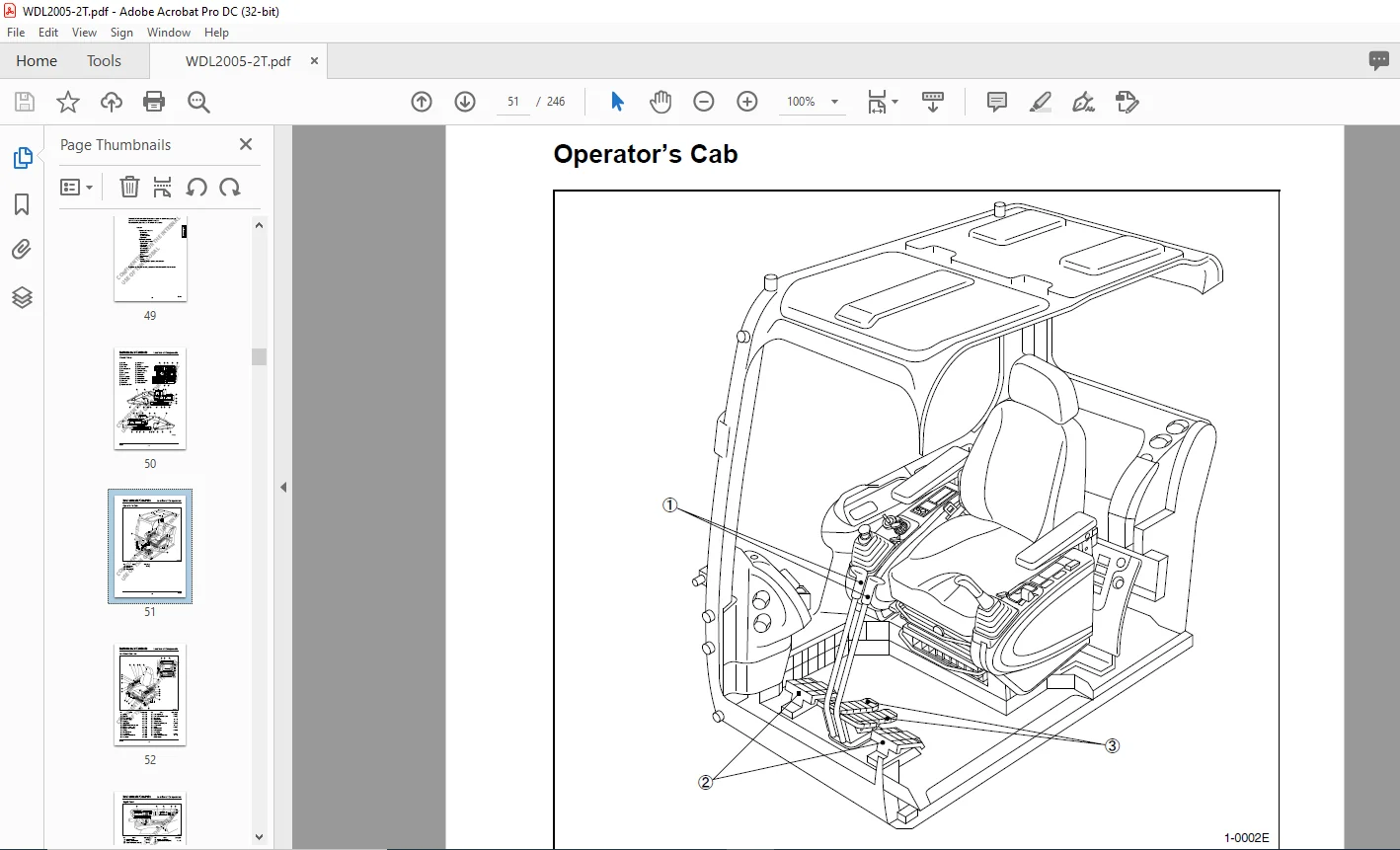Rotate page clockwise in thumbnails
Screen dimensions: 1400x850
pos(230,187)
